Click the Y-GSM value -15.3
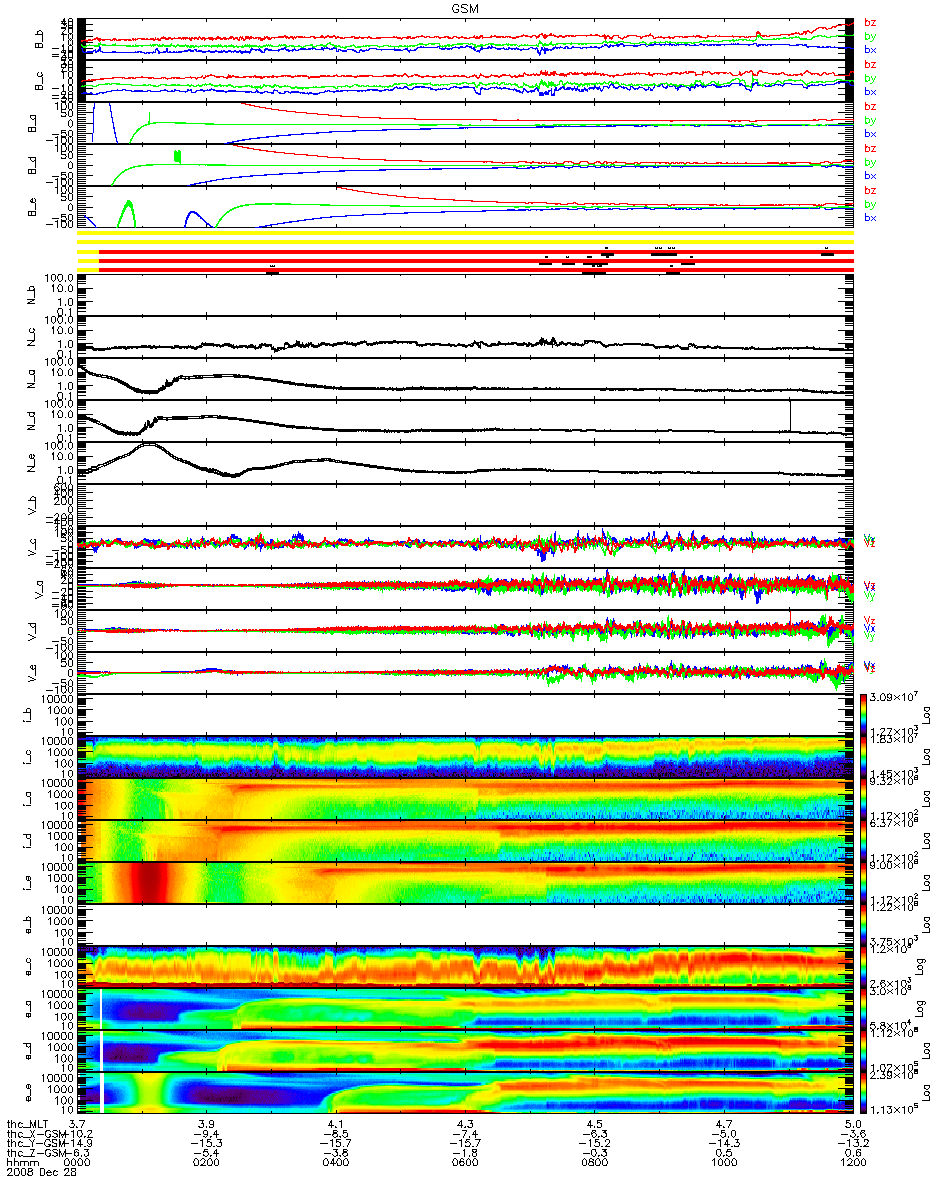 [x=206, y=1143]
